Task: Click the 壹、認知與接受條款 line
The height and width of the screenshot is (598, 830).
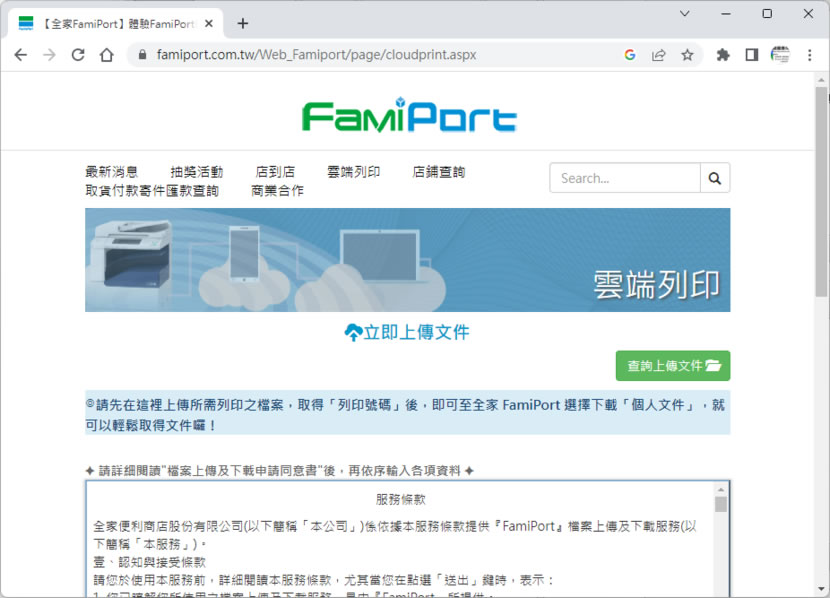Action: point(149,562)
